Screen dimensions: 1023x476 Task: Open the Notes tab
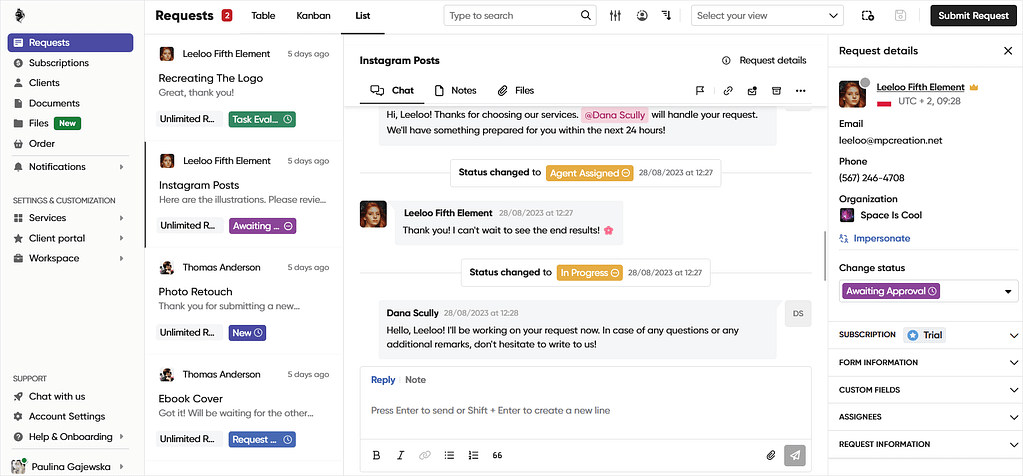coord(456,91)
